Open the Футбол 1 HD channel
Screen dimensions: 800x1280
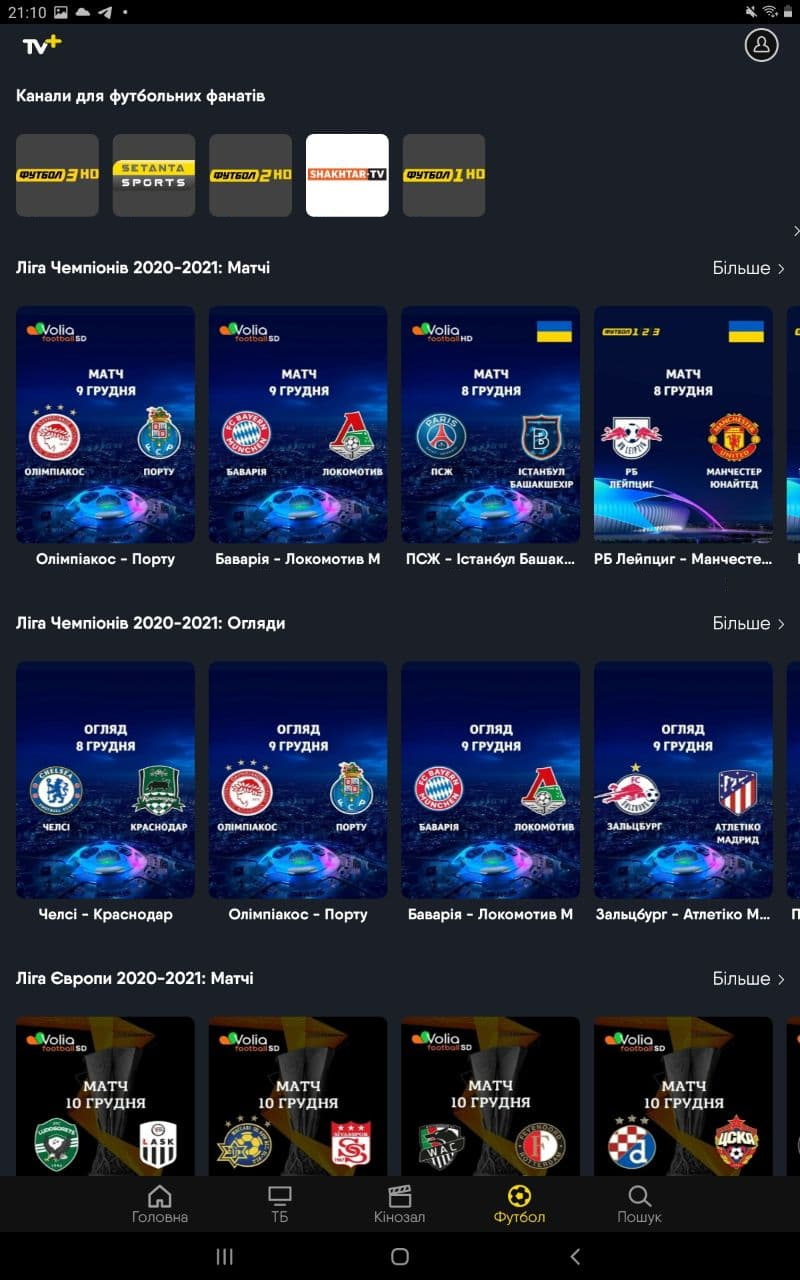click(444, 175)
